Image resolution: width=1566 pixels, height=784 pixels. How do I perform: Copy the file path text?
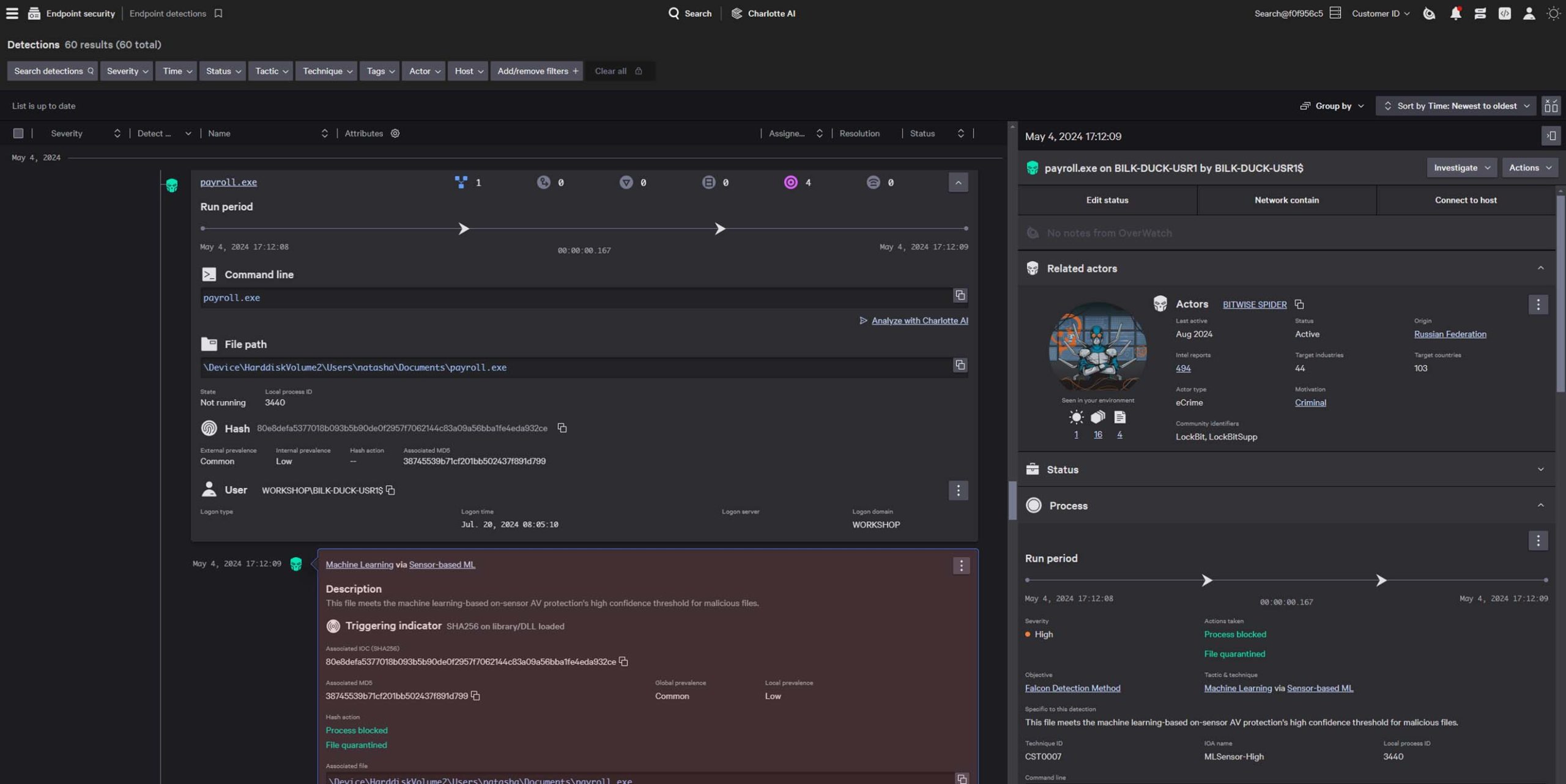pos(960,365)
